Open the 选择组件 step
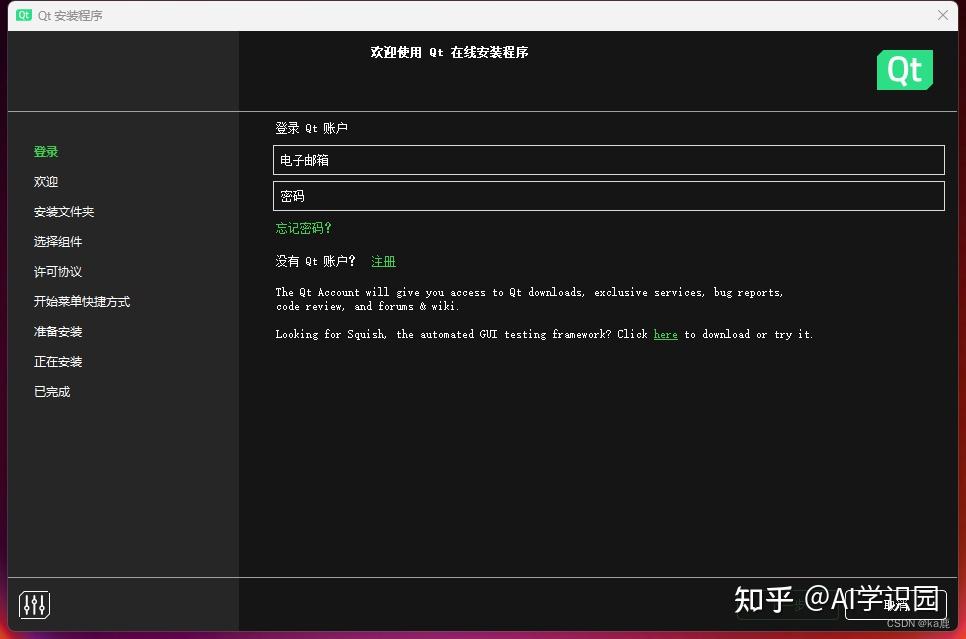This screenshot has height=639, width=966. 57,241
